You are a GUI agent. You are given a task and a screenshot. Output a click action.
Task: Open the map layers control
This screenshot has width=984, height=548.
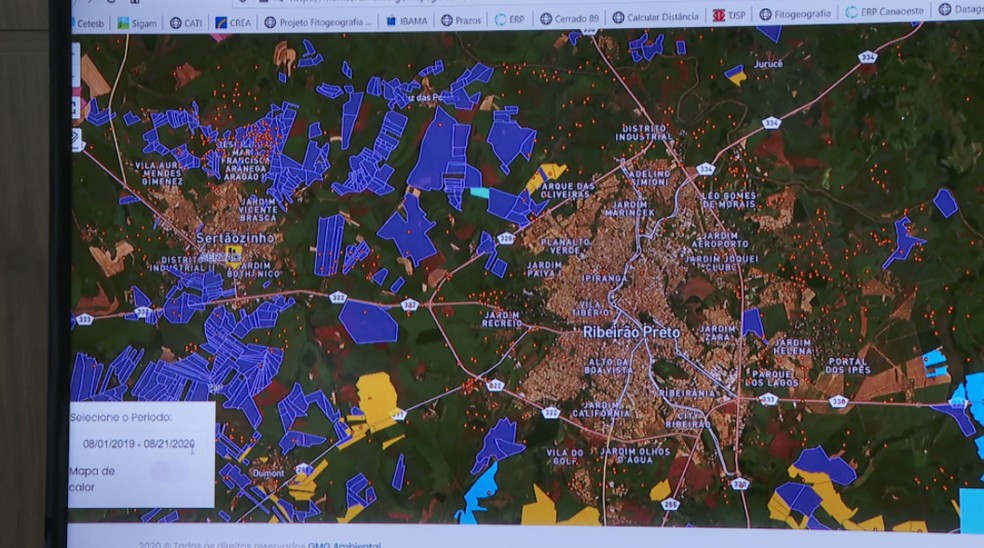pyautogui.click(x=77, y=139)
